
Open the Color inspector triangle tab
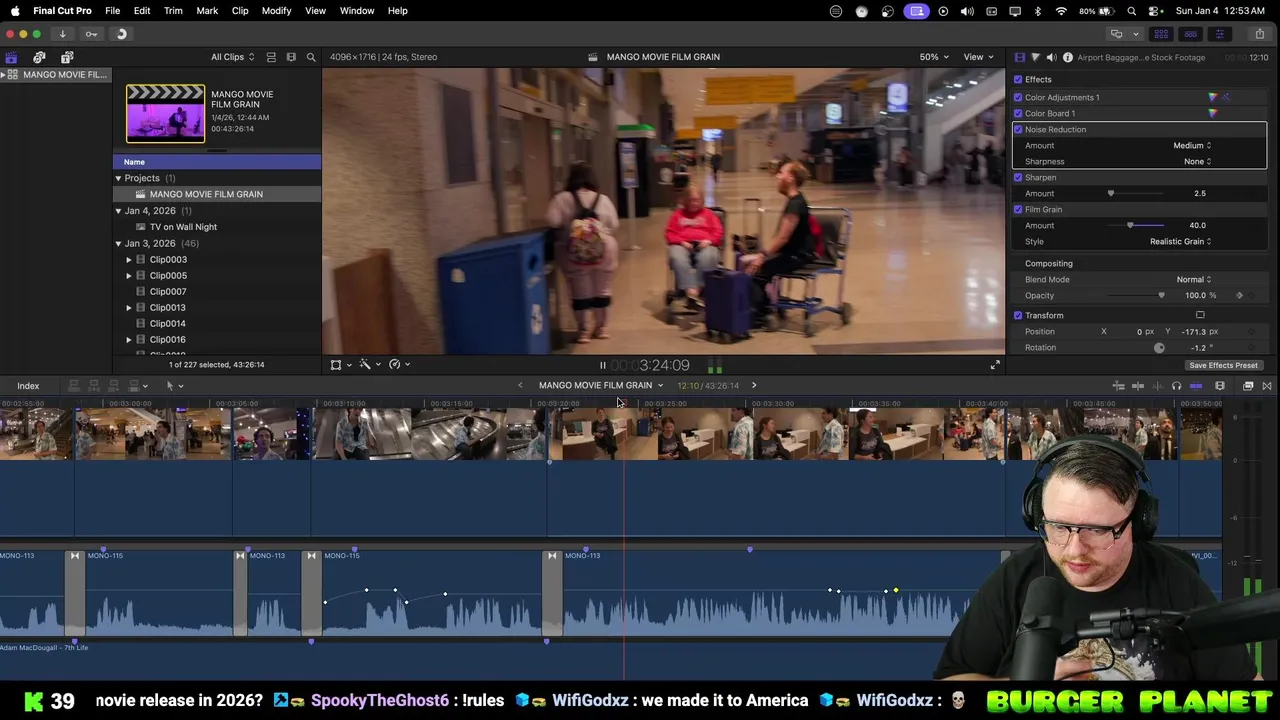(x=1035, y=57)
